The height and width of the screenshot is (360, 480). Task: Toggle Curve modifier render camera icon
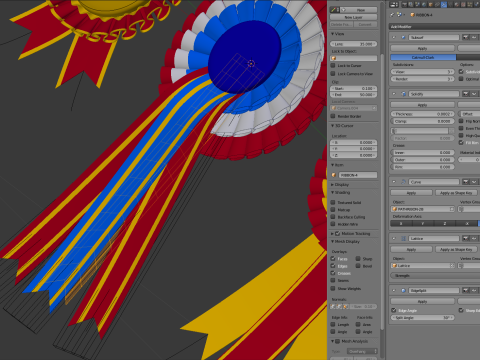click(466, 182)
